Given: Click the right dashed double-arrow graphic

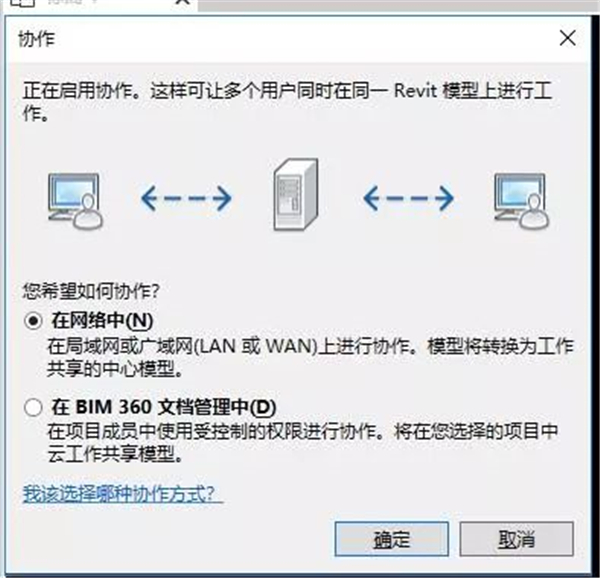Looking at the screenshot, I should (408, 198).
